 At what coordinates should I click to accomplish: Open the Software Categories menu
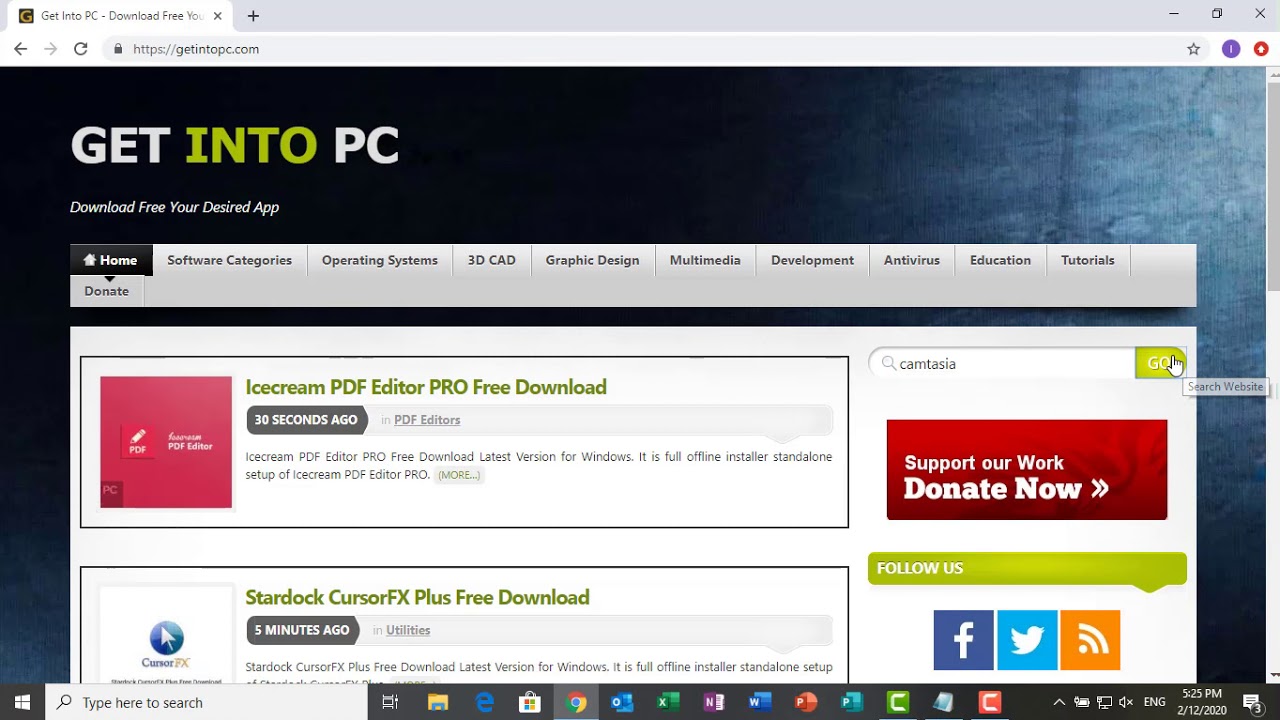229,260
